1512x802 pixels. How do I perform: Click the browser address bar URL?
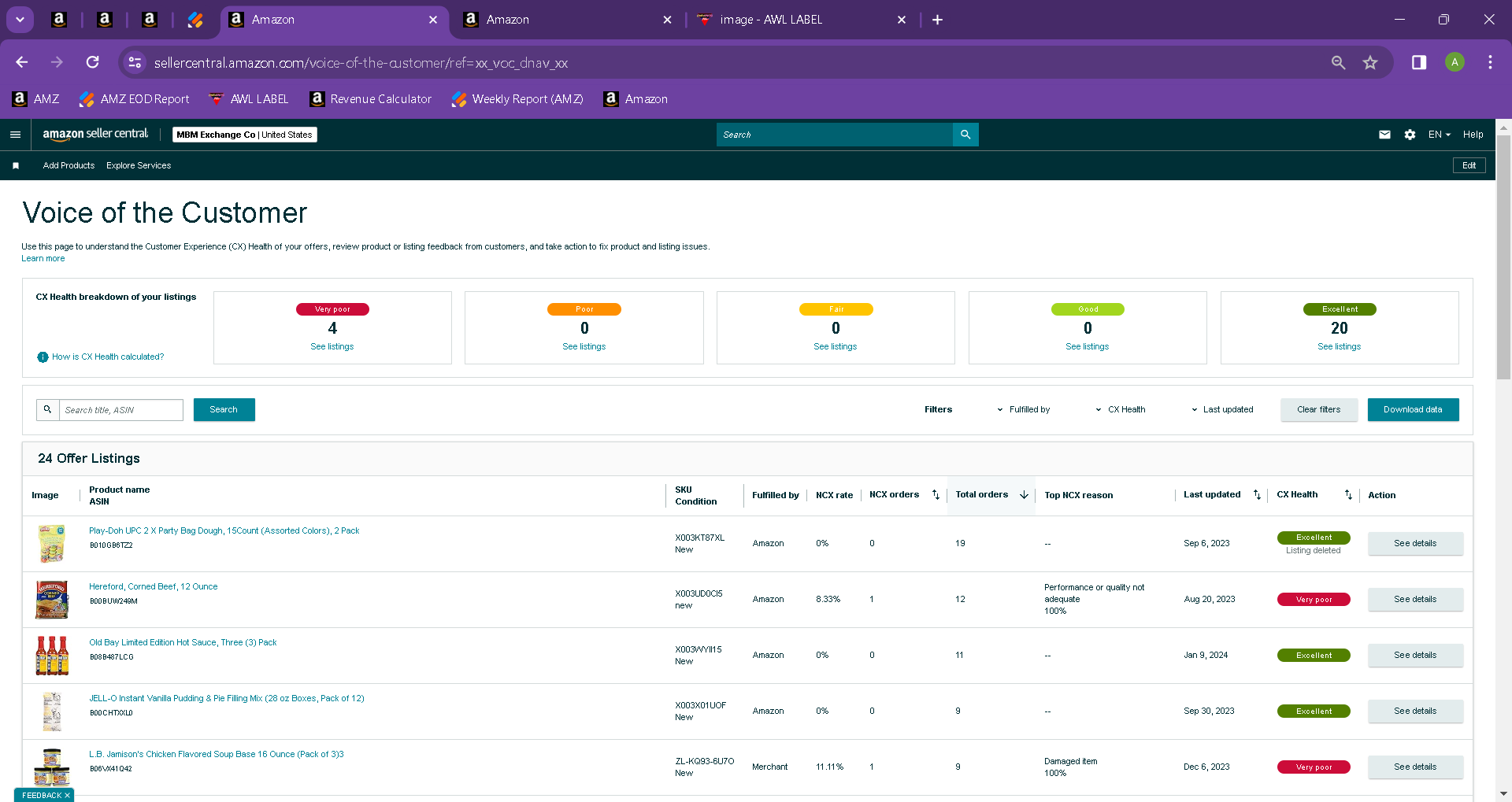(x=361, y=62)
